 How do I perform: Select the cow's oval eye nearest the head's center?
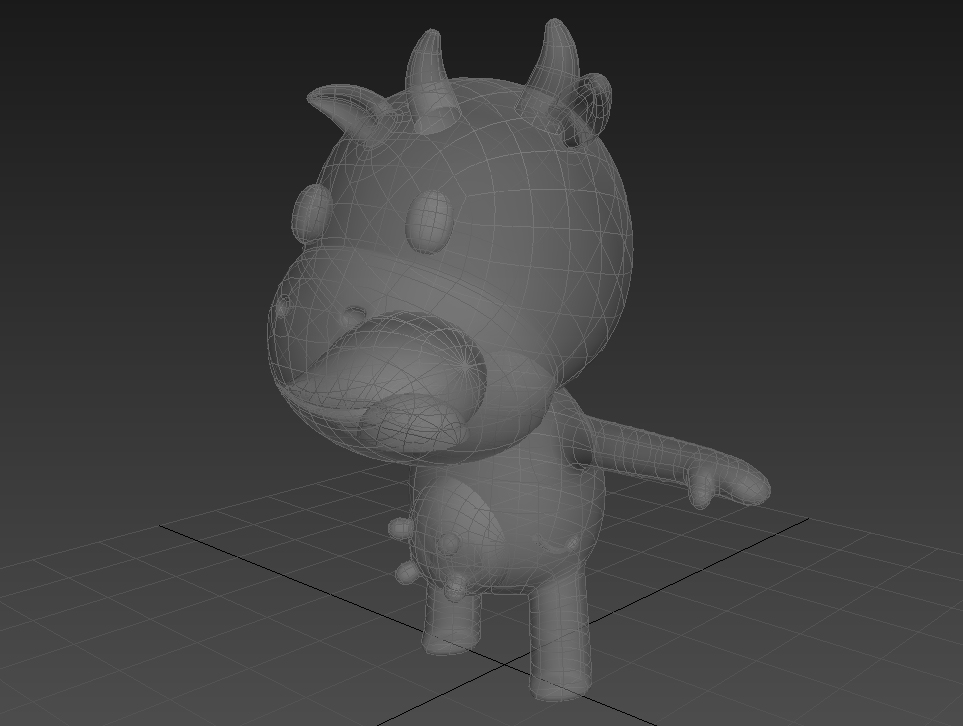coord(428,220)
